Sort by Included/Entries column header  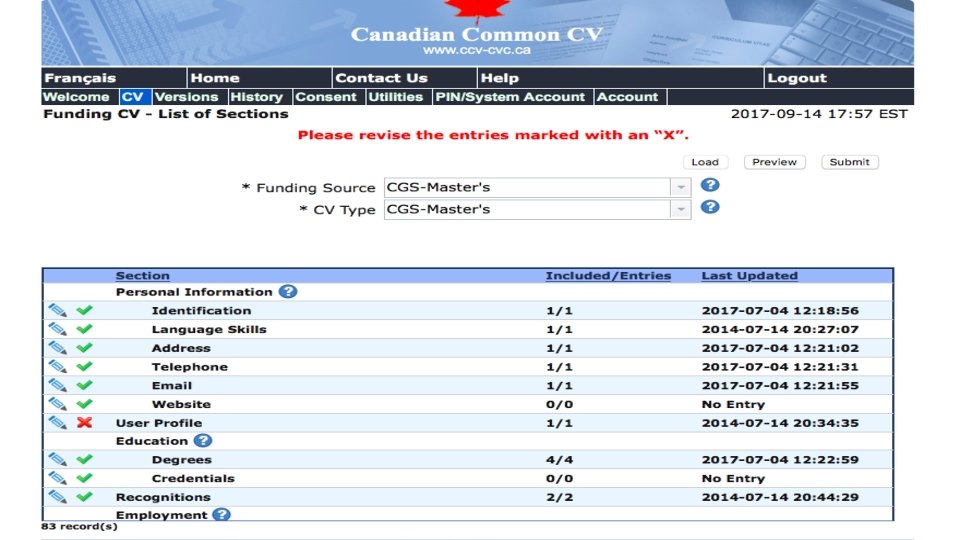coord(609,276)
